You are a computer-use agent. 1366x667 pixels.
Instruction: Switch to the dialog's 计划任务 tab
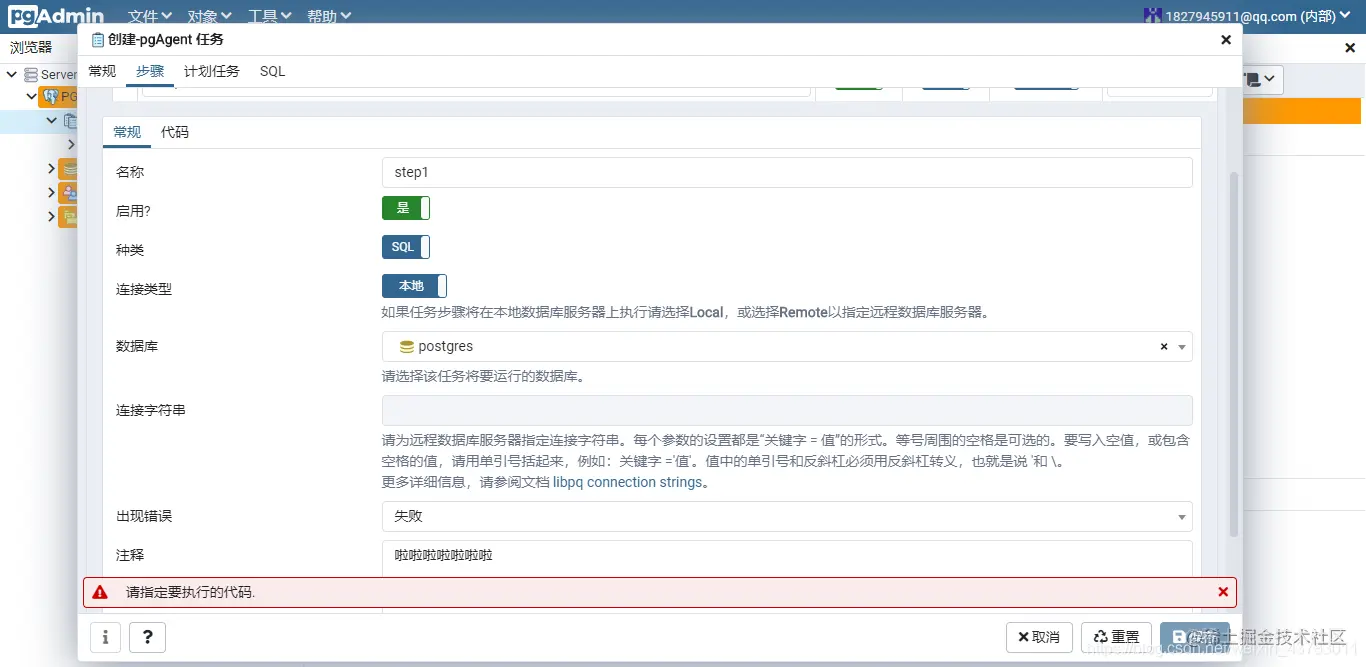pos(212,71)
